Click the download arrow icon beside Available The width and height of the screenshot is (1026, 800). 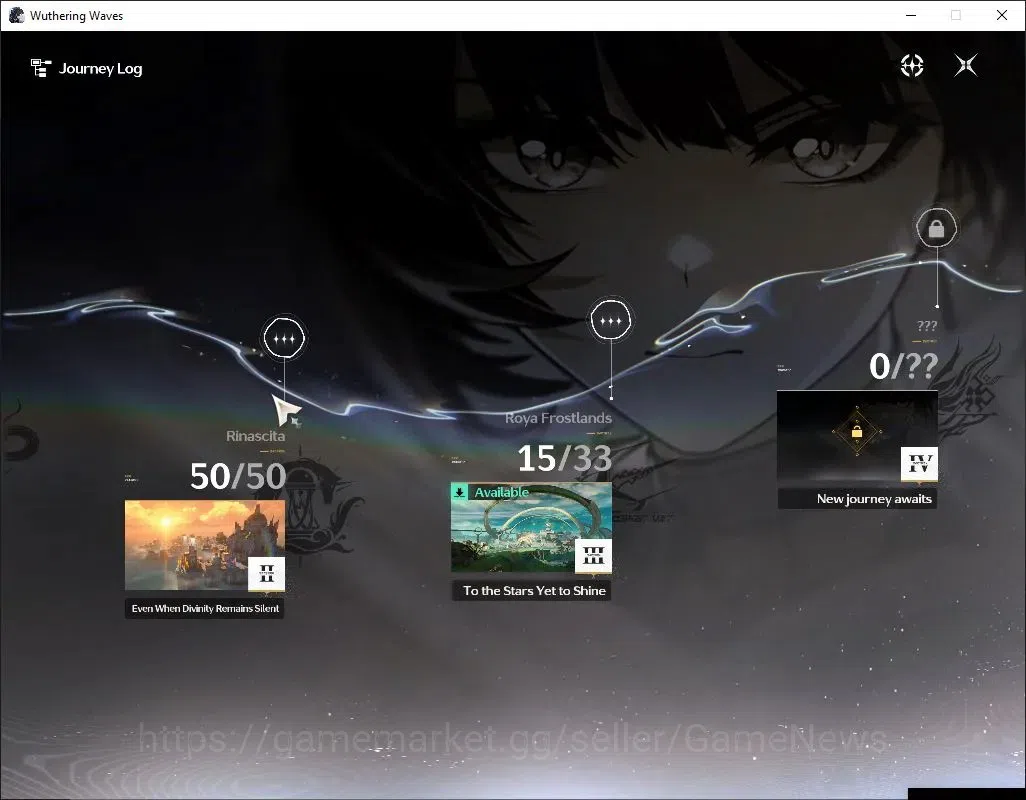(x=459, y=492)
